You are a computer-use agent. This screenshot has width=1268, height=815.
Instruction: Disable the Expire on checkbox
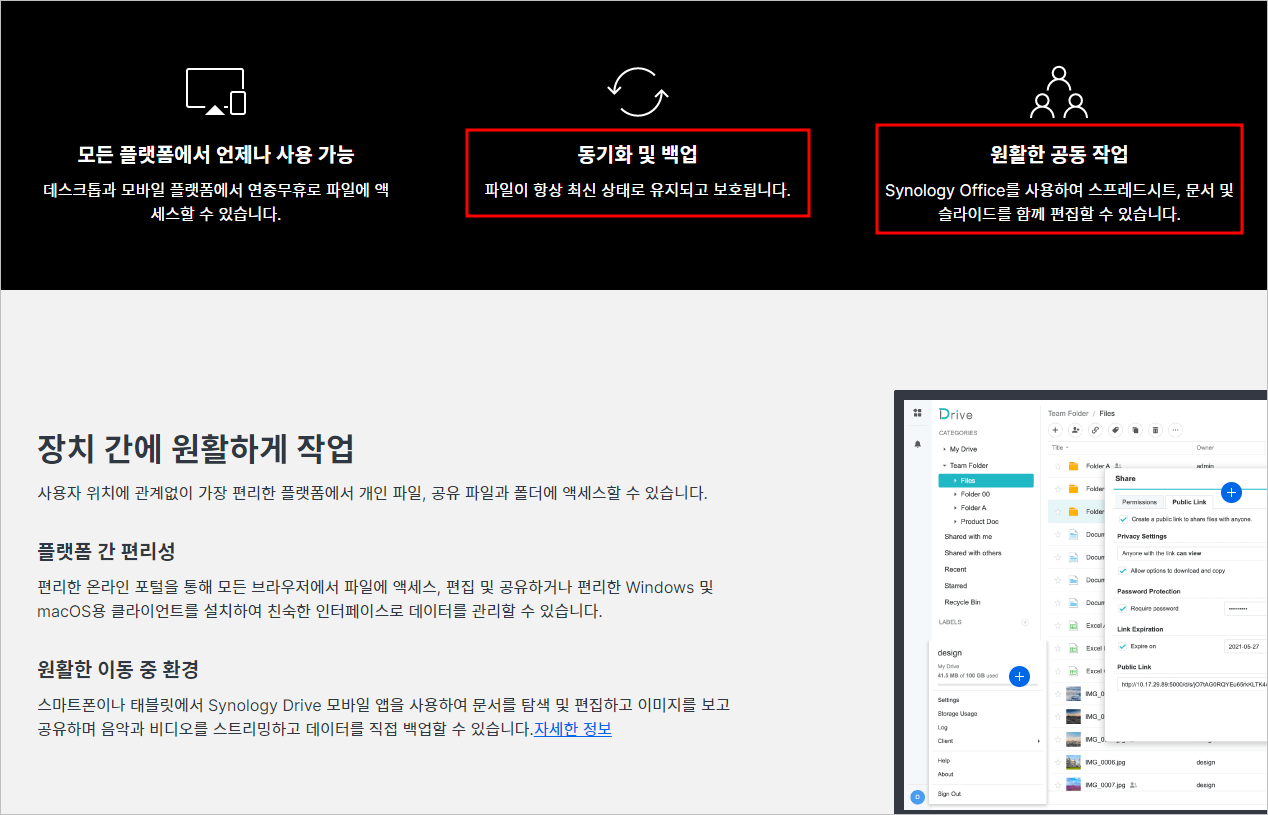coord(1124,646)
